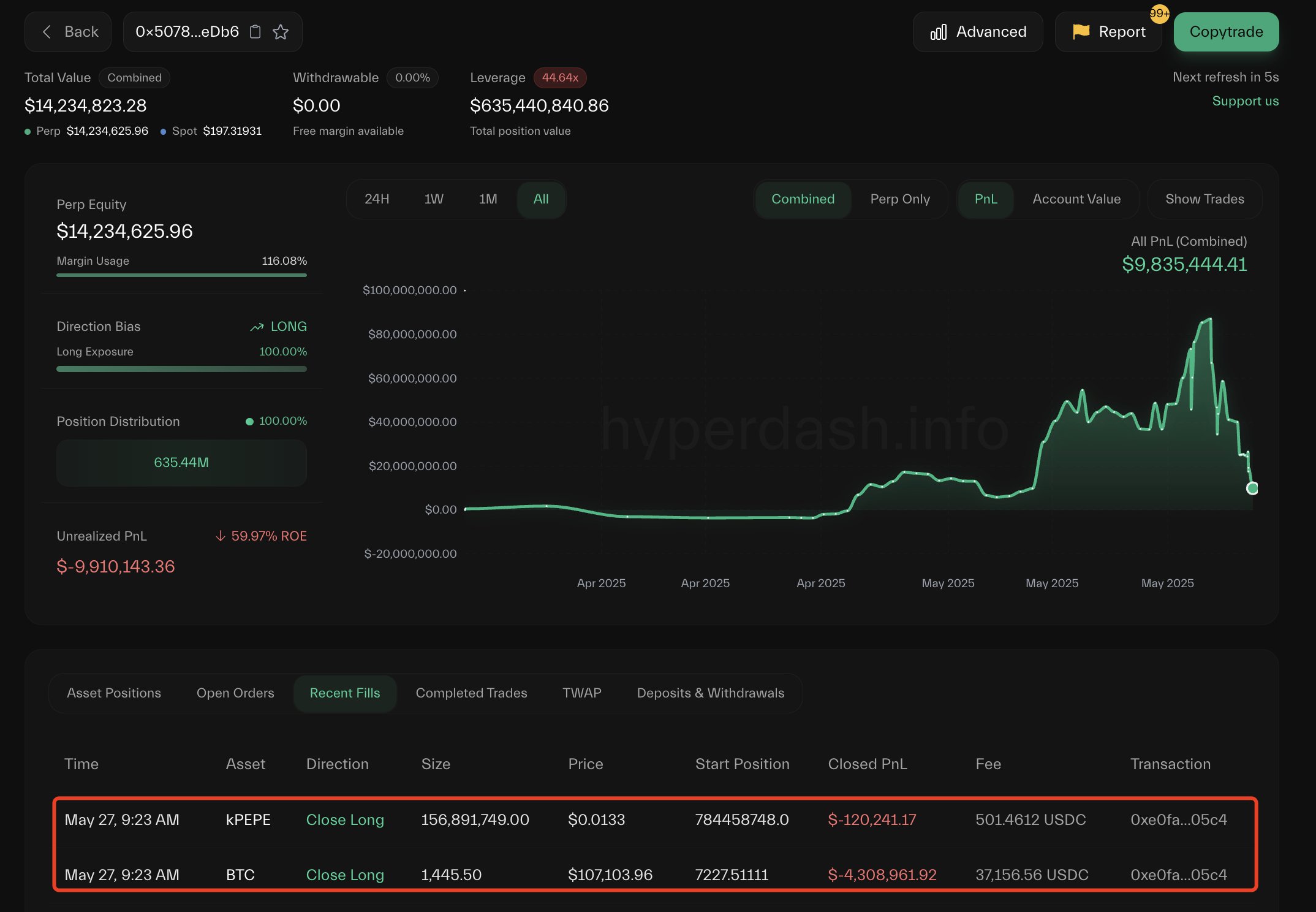The height and width of the screenshot is (912, 1316).
Task: Click the Direction column header
Action: 338,764
